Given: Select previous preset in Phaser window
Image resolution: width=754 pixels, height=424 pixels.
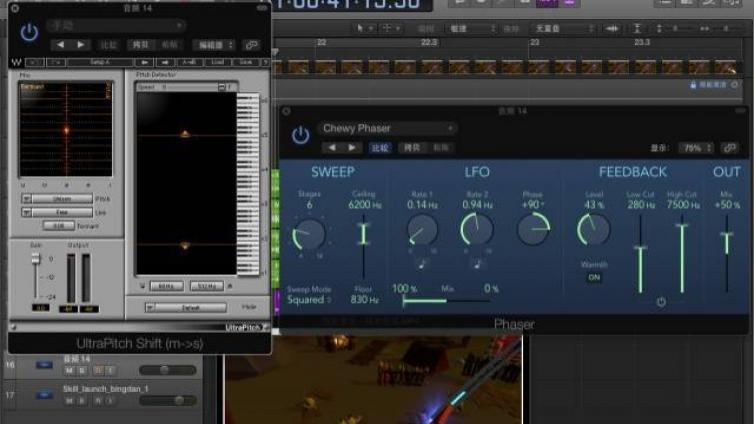Looking at the screenshot, I should click(332, 148).
